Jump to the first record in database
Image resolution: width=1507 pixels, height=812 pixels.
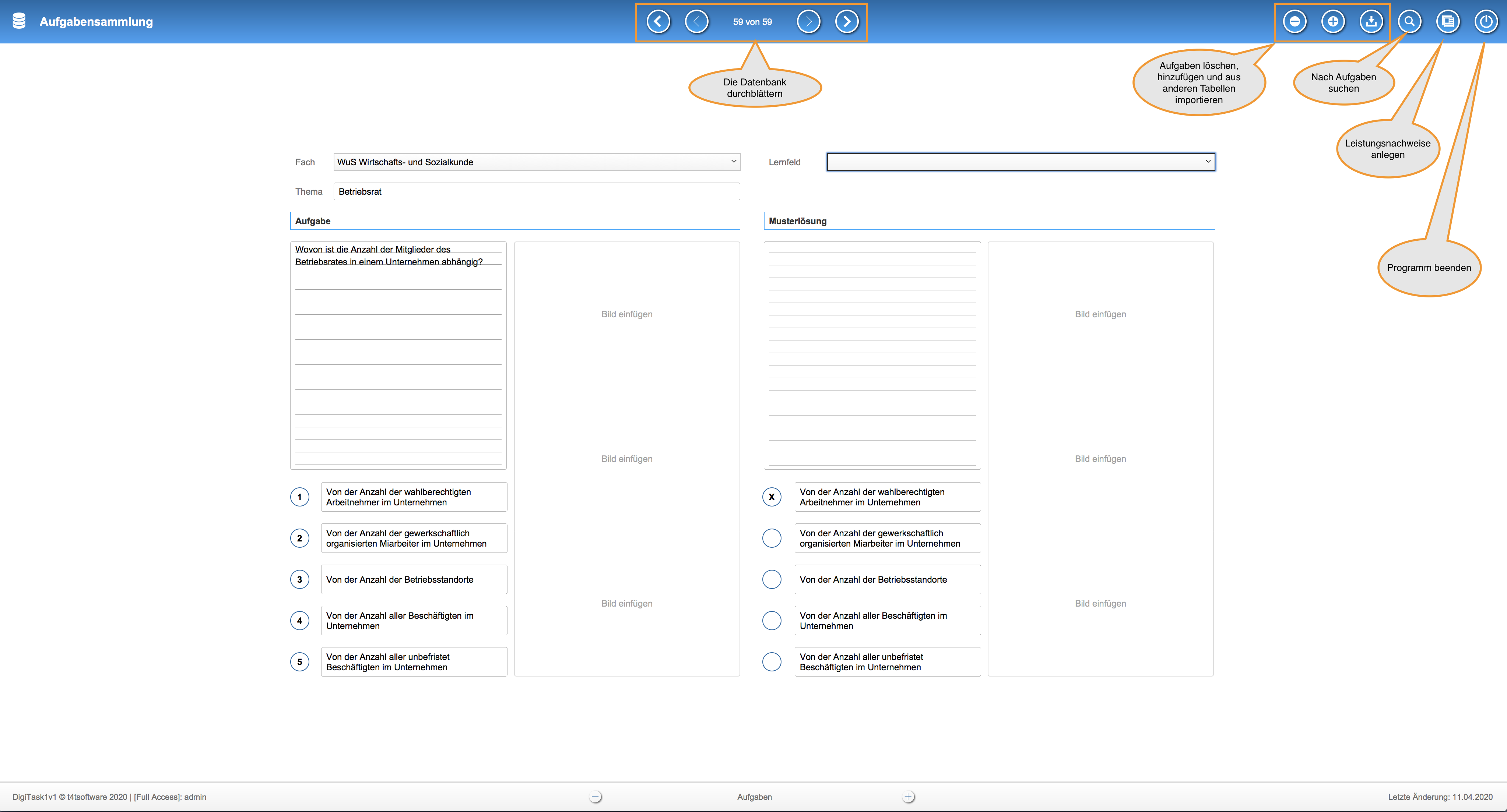coord(658,22)
